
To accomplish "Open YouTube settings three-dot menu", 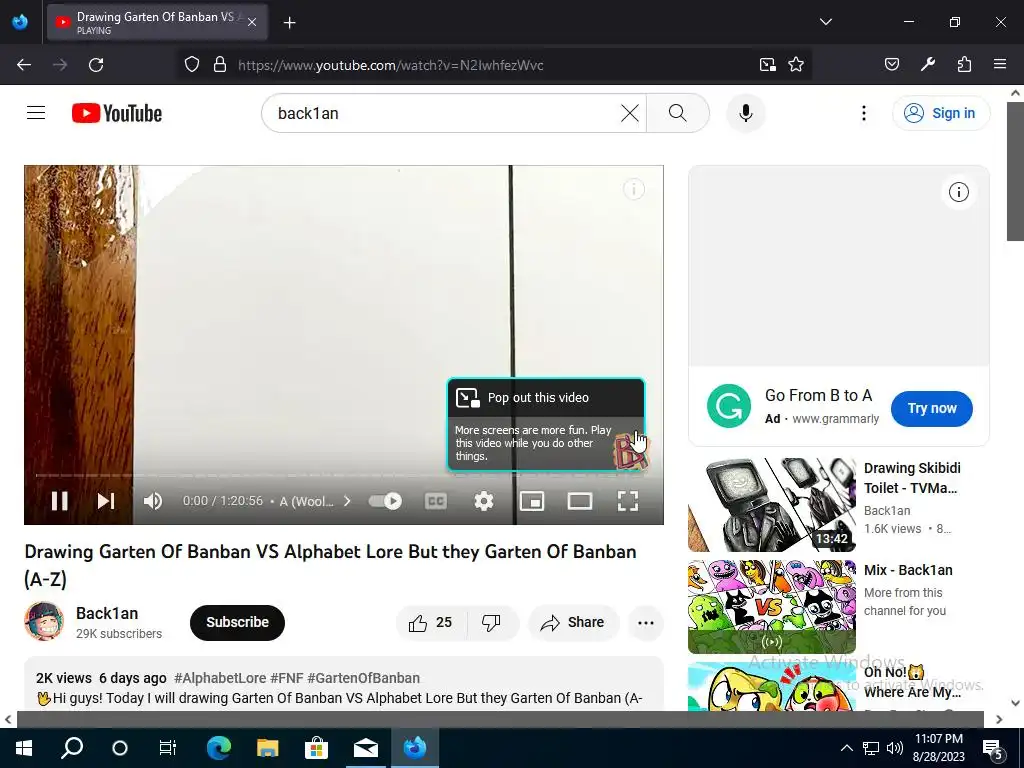I will point(864,113).
